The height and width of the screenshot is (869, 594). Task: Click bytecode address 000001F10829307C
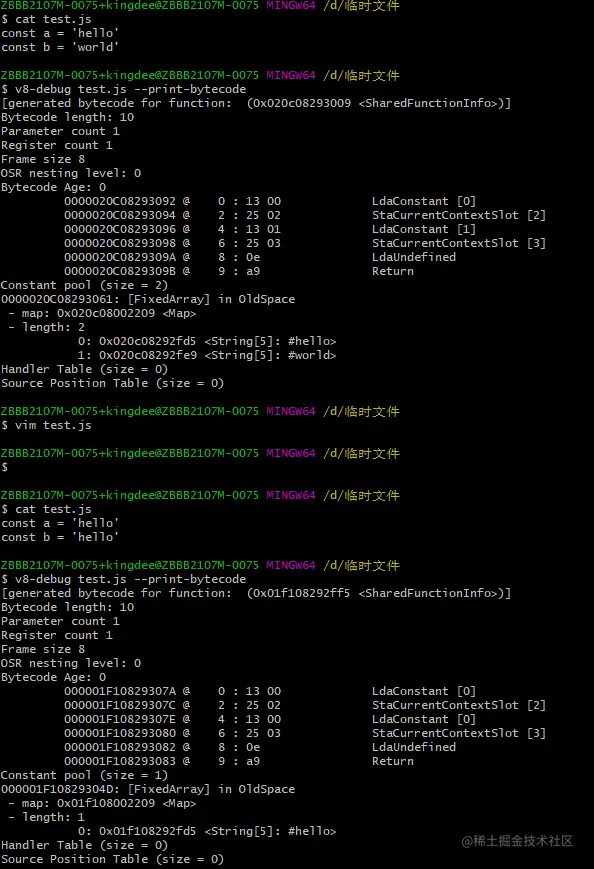tap(120, 705)
